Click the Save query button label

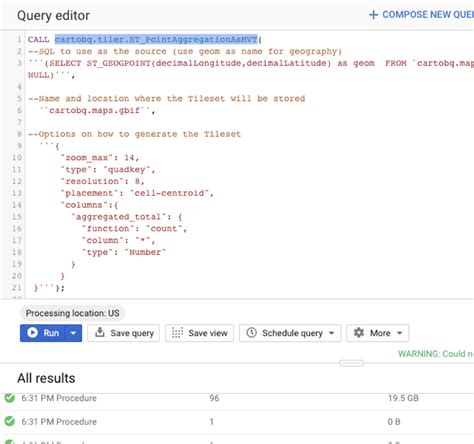132,333
